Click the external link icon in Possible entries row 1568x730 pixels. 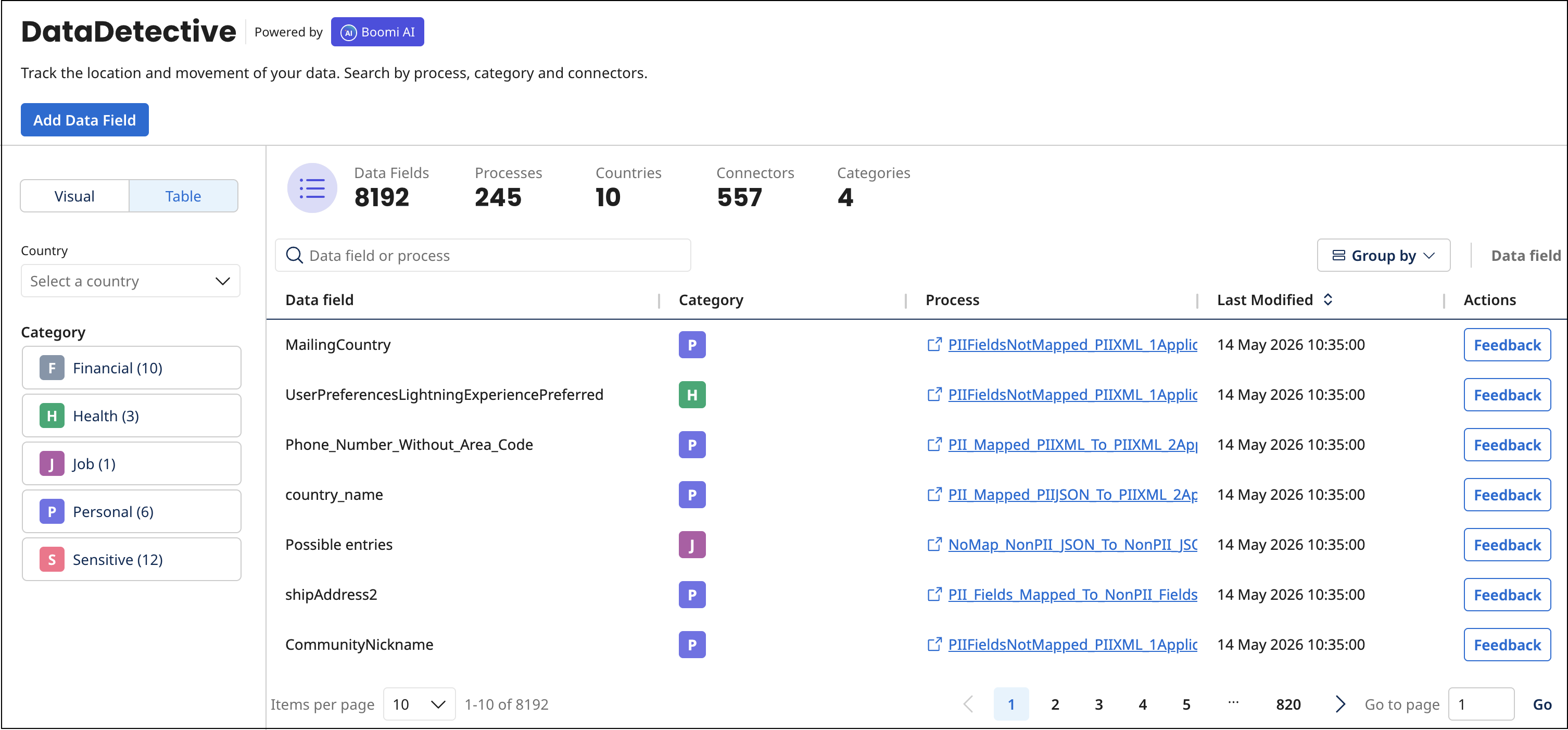934,544
